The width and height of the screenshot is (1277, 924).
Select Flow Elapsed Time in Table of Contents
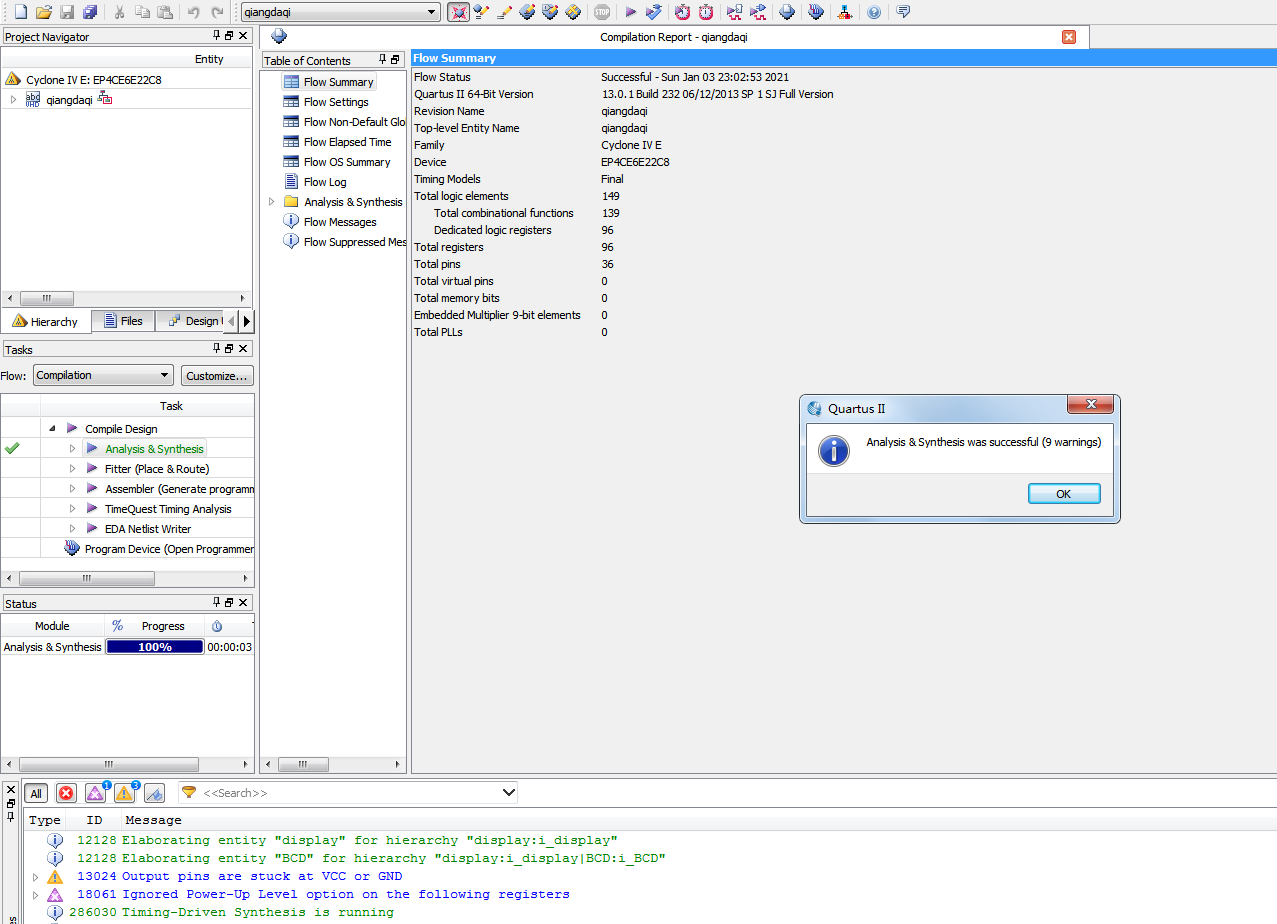(347, 142)
